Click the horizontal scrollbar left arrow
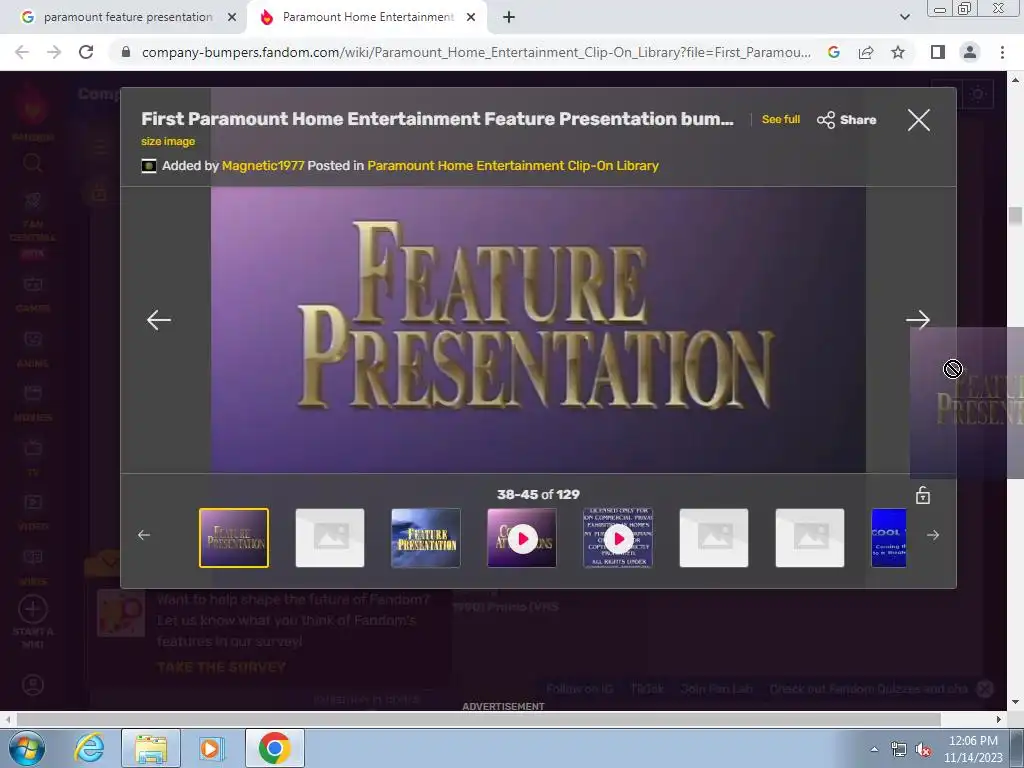 point(8,719)
